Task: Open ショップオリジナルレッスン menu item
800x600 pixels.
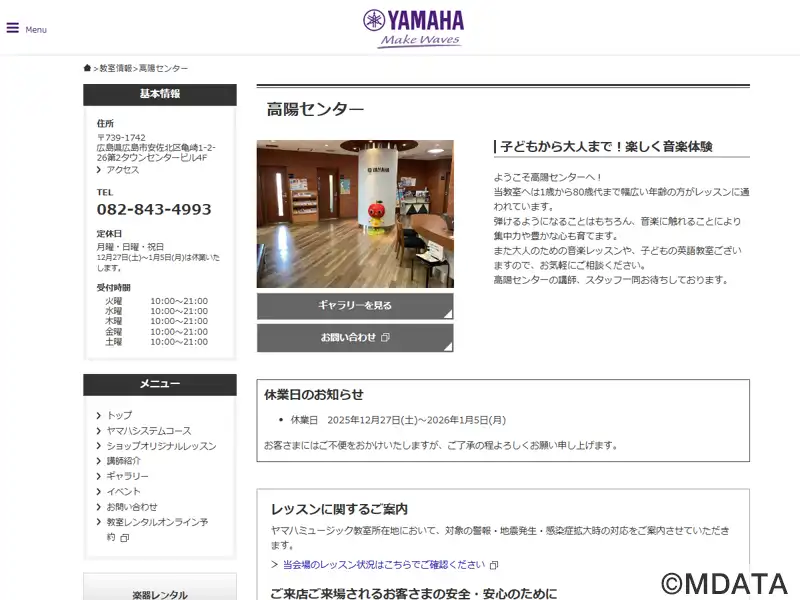Action: pyautogui.click(x=160, y=446)
